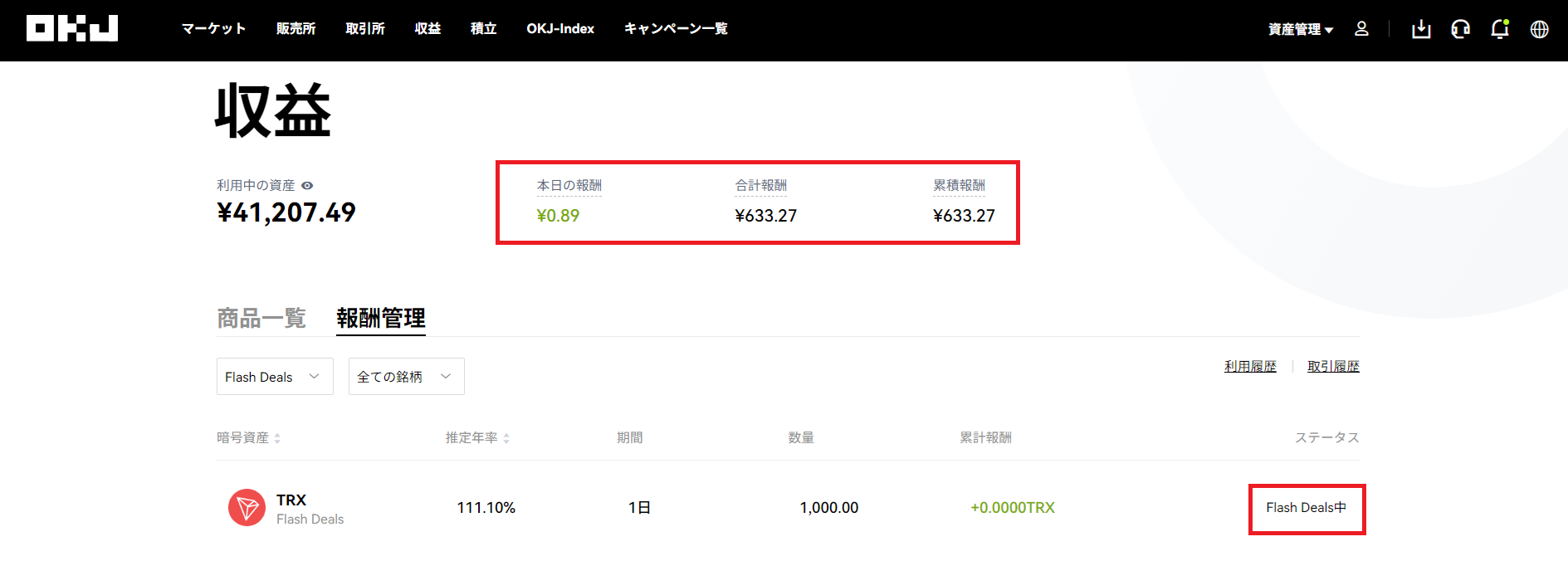Open the 収益 menu item
1568x561 pixels.
click(x=427, y=28)
